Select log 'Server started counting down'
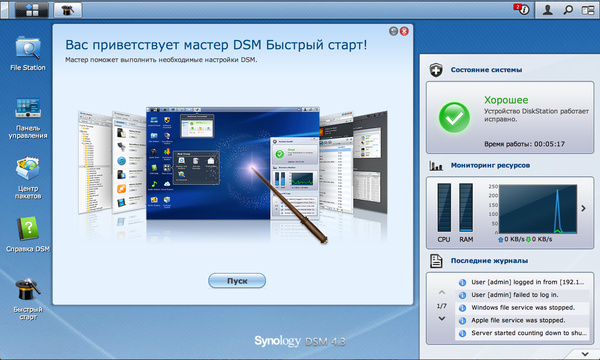The height and width of the screenshot is (360, 600). pos(522,333)
